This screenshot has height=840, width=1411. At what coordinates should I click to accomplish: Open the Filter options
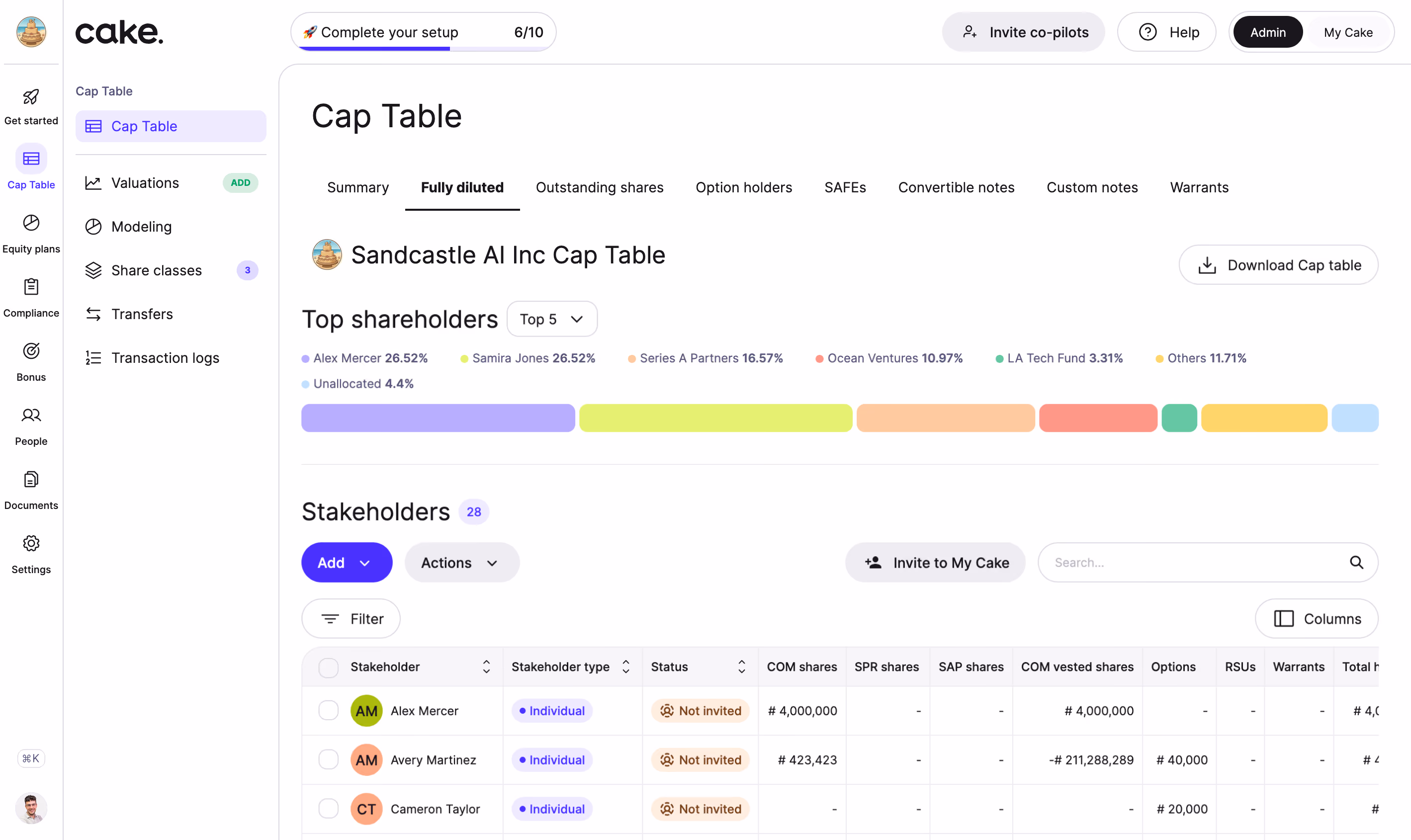[351, 619]
